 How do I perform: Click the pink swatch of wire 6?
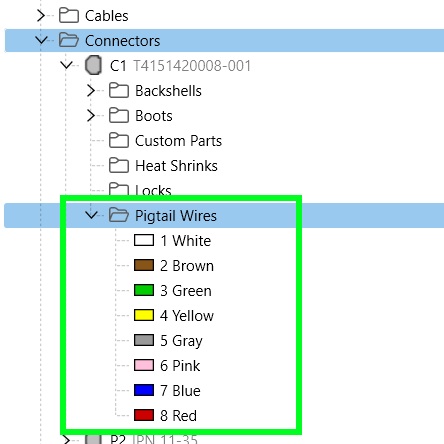[x=144, y=365]
